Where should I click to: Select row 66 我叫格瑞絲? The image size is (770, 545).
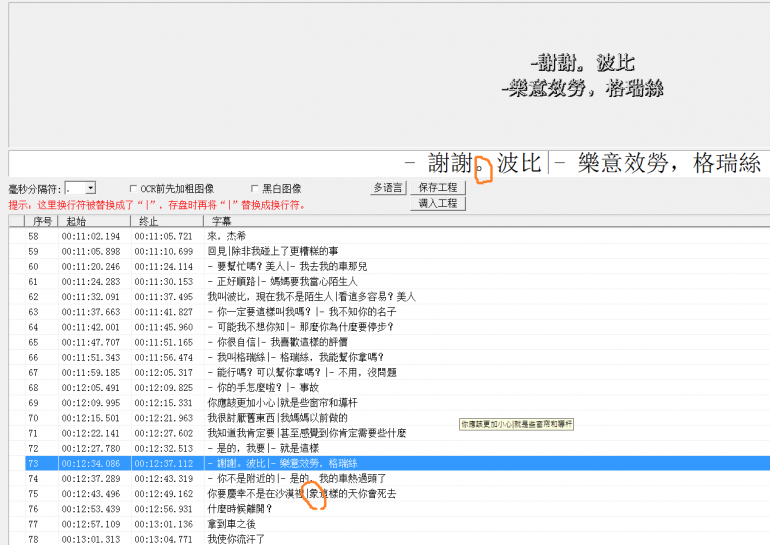point(397,357)
